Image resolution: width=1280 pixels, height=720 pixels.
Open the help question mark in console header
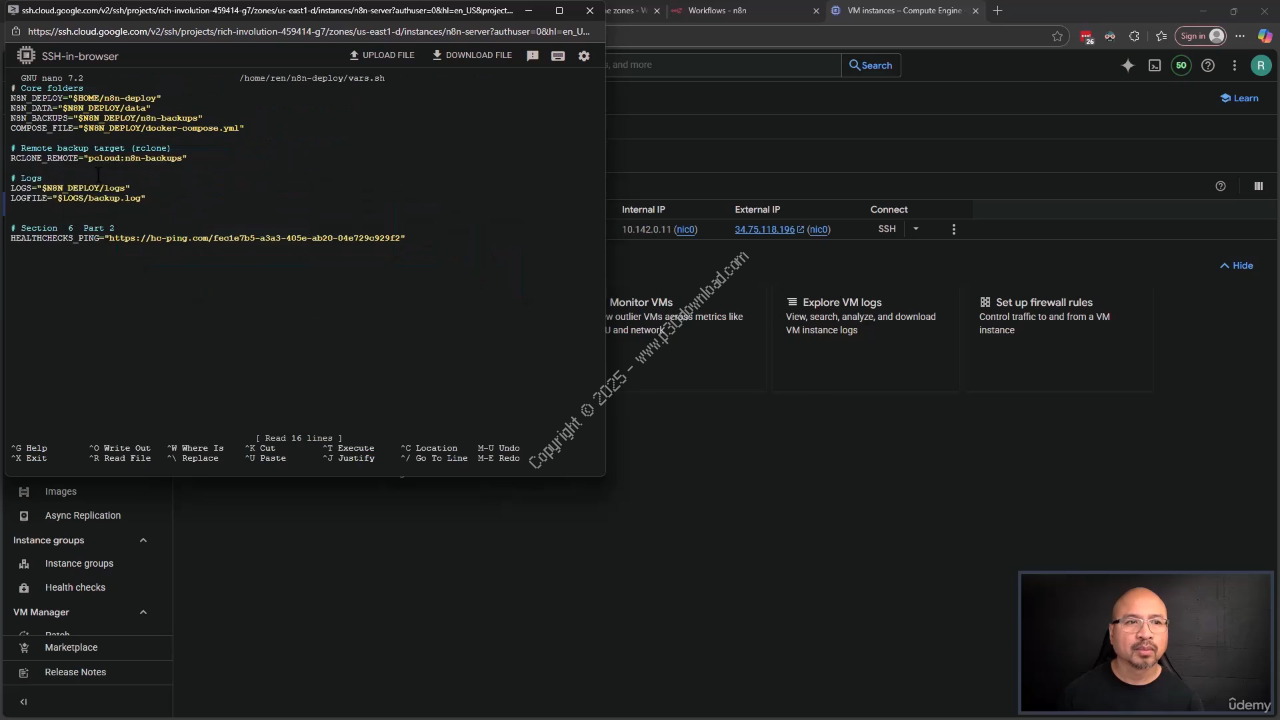point(1207,65)
